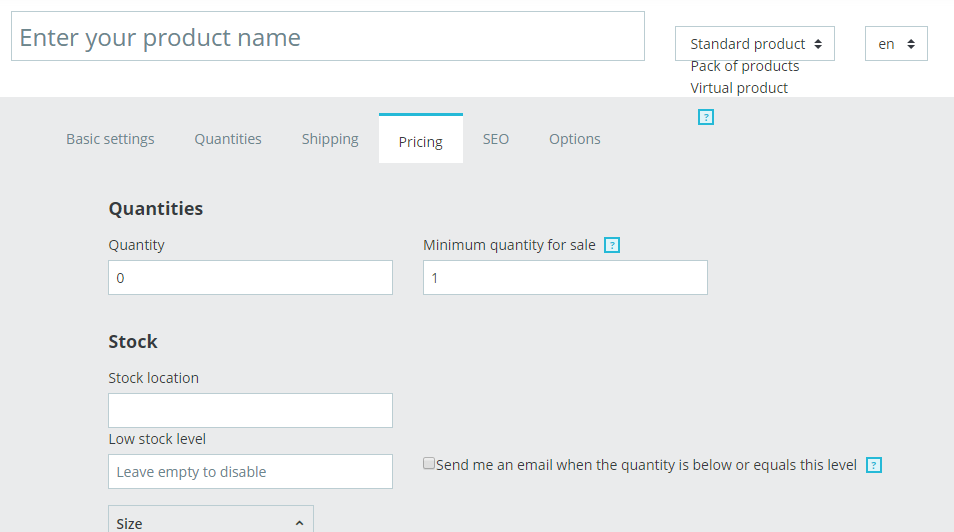954x532 pixels.
Task: Click help icon beside Minimum quantity for sale
Action: 613,245
